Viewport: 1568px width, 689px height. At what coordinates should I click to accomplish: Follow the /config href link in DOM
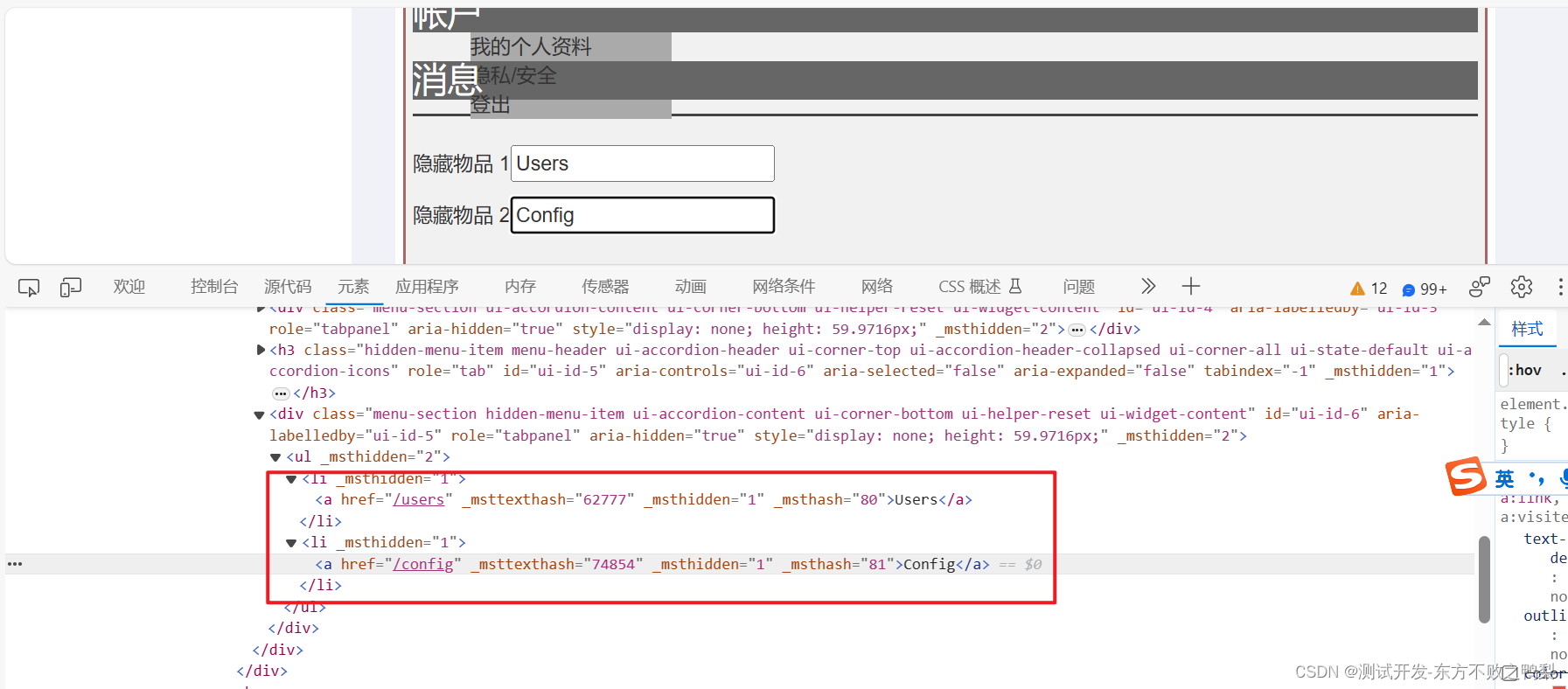423,564
